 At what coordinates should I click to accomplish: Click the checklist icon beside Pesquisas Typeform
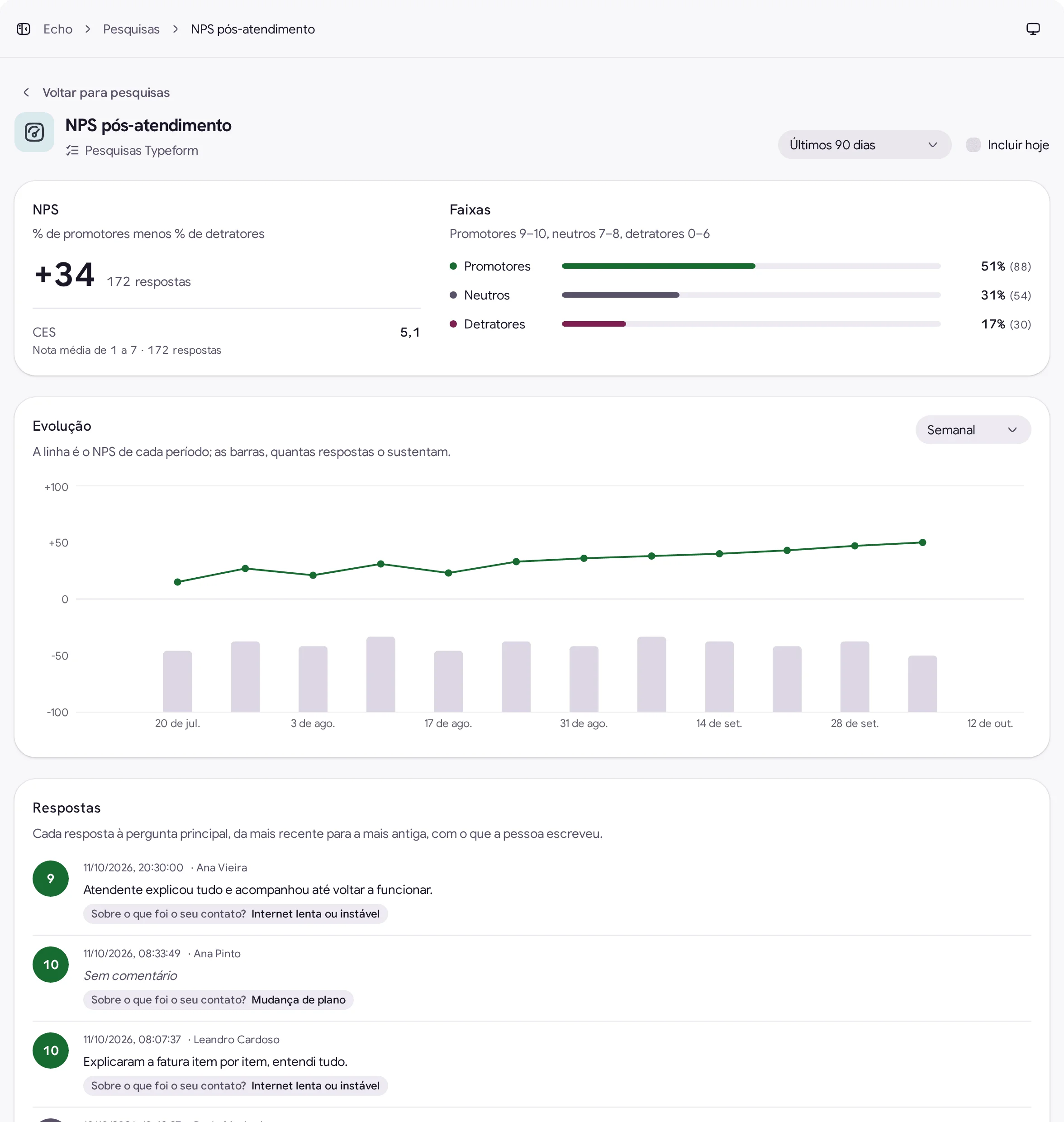[72, 150]
